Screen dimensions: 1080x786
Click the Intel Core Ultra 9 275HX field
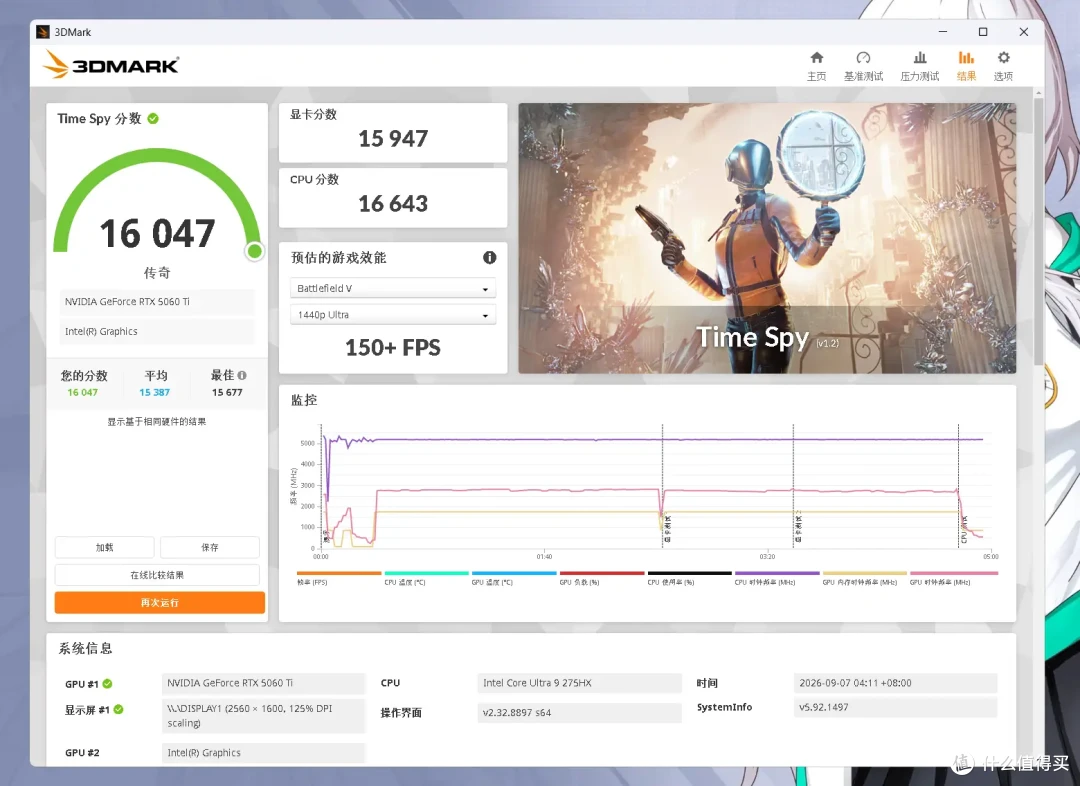pos(579,683)
